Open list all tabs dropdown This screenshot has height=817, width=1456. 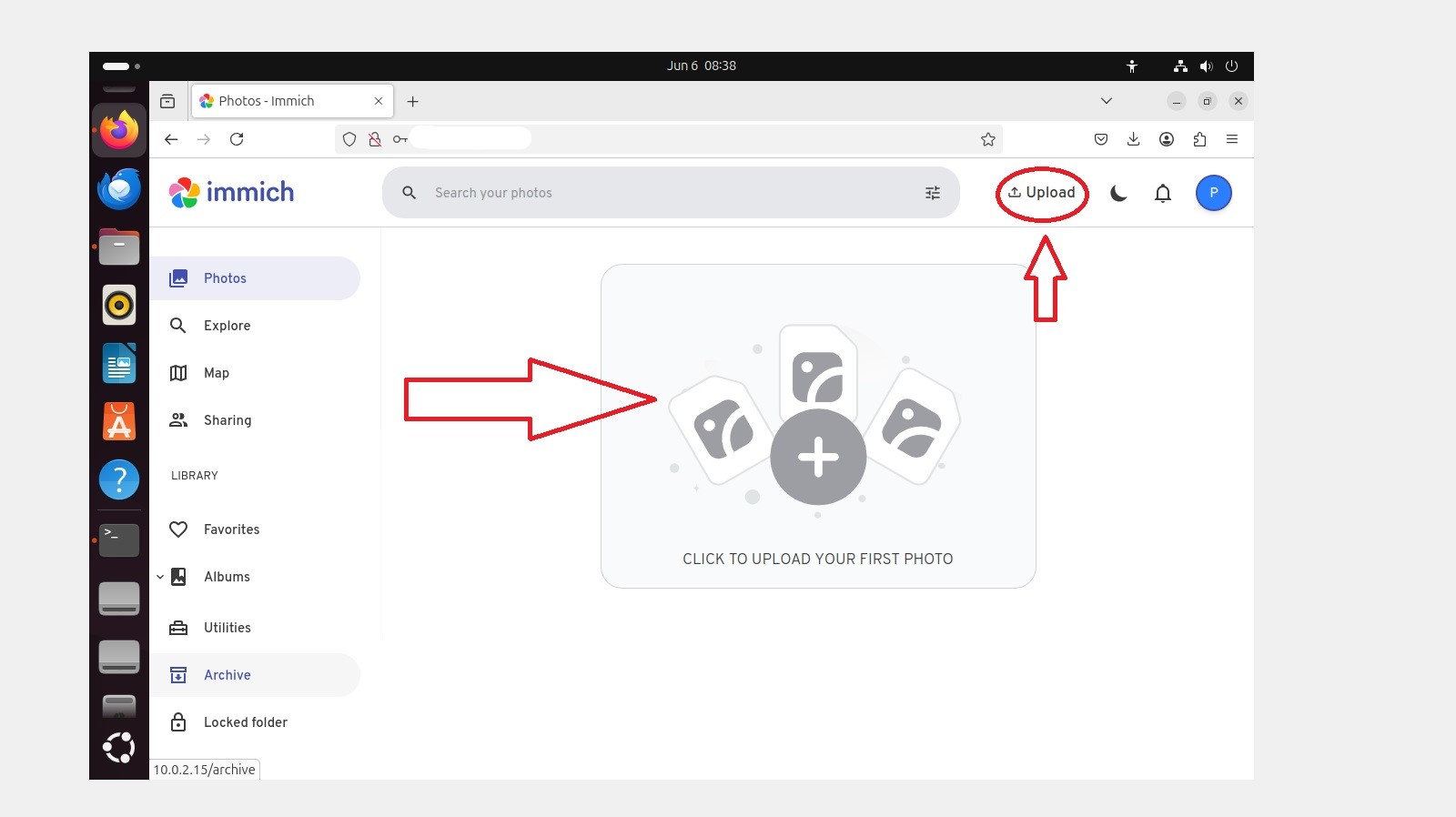click(x=1107, y=101)
